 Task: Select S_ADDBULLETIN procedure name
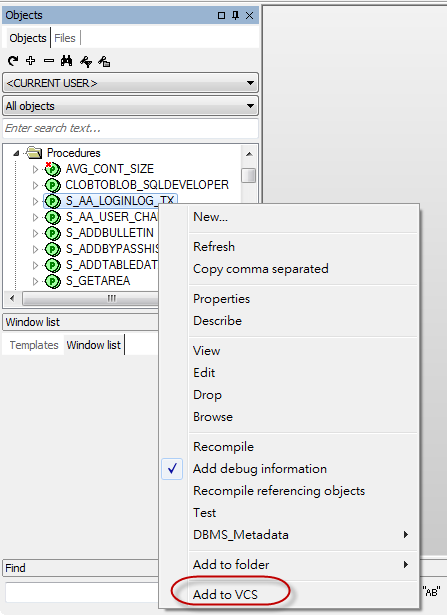tap(110, 233)
